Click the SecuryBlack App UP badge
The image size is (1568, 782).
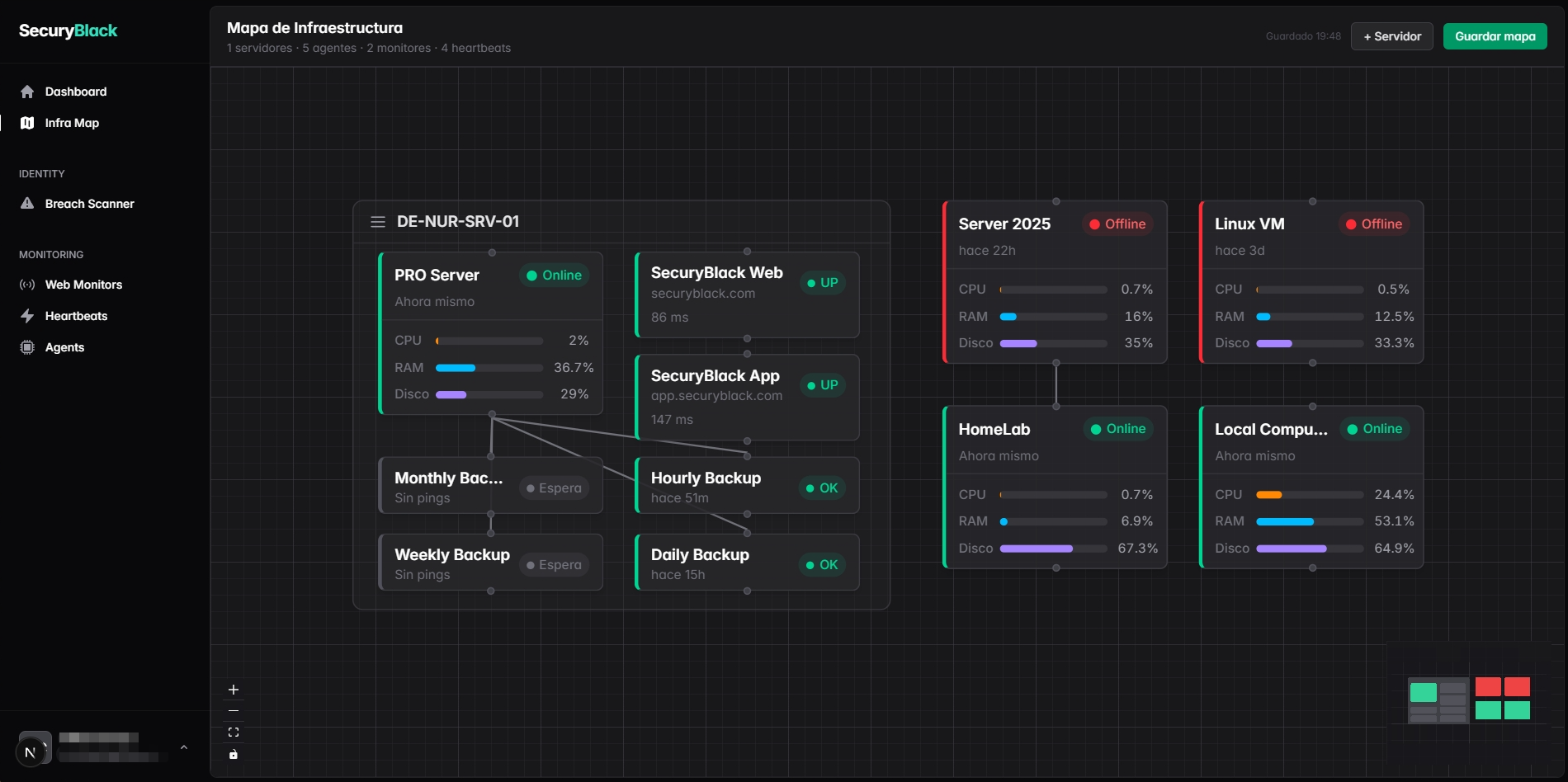point(823,385)
